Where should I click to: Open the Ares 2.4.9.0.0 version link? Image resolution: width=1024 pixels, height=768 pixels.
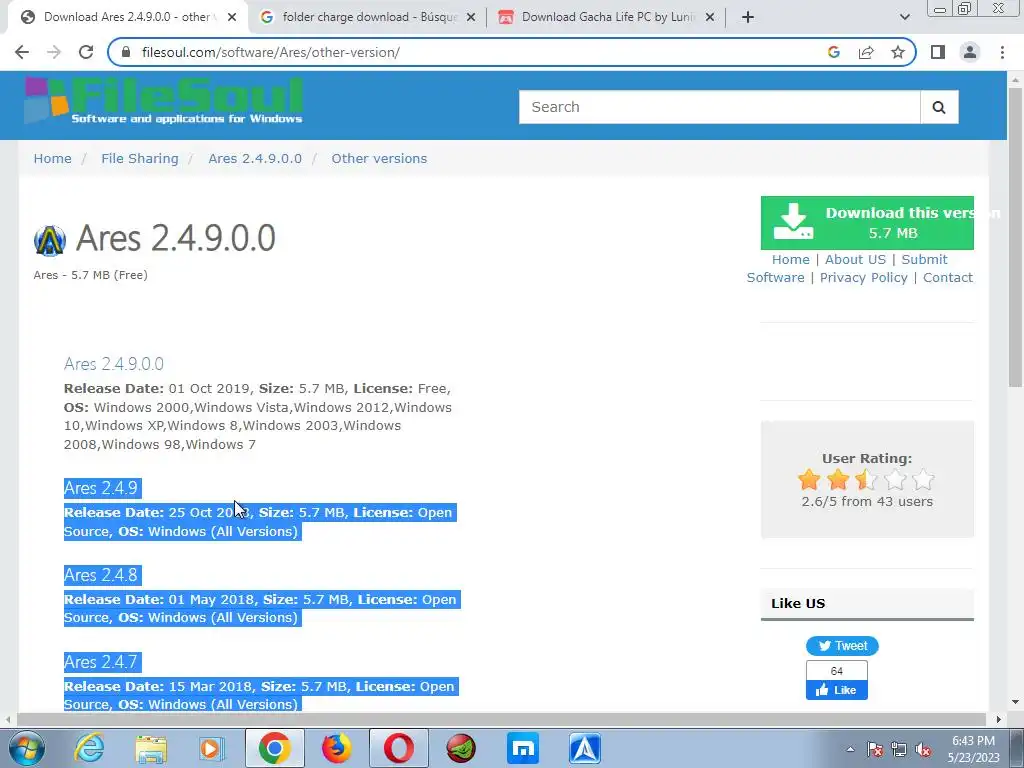point(114,364)
